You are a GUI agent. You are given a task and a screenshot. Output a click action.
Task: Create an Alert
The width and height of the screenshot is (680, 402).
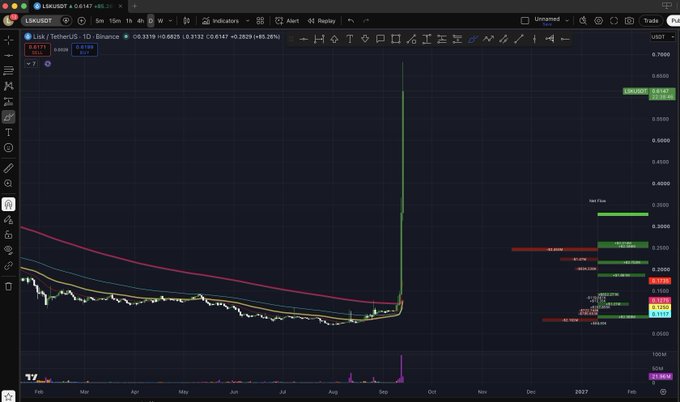(x=287, y=20)
